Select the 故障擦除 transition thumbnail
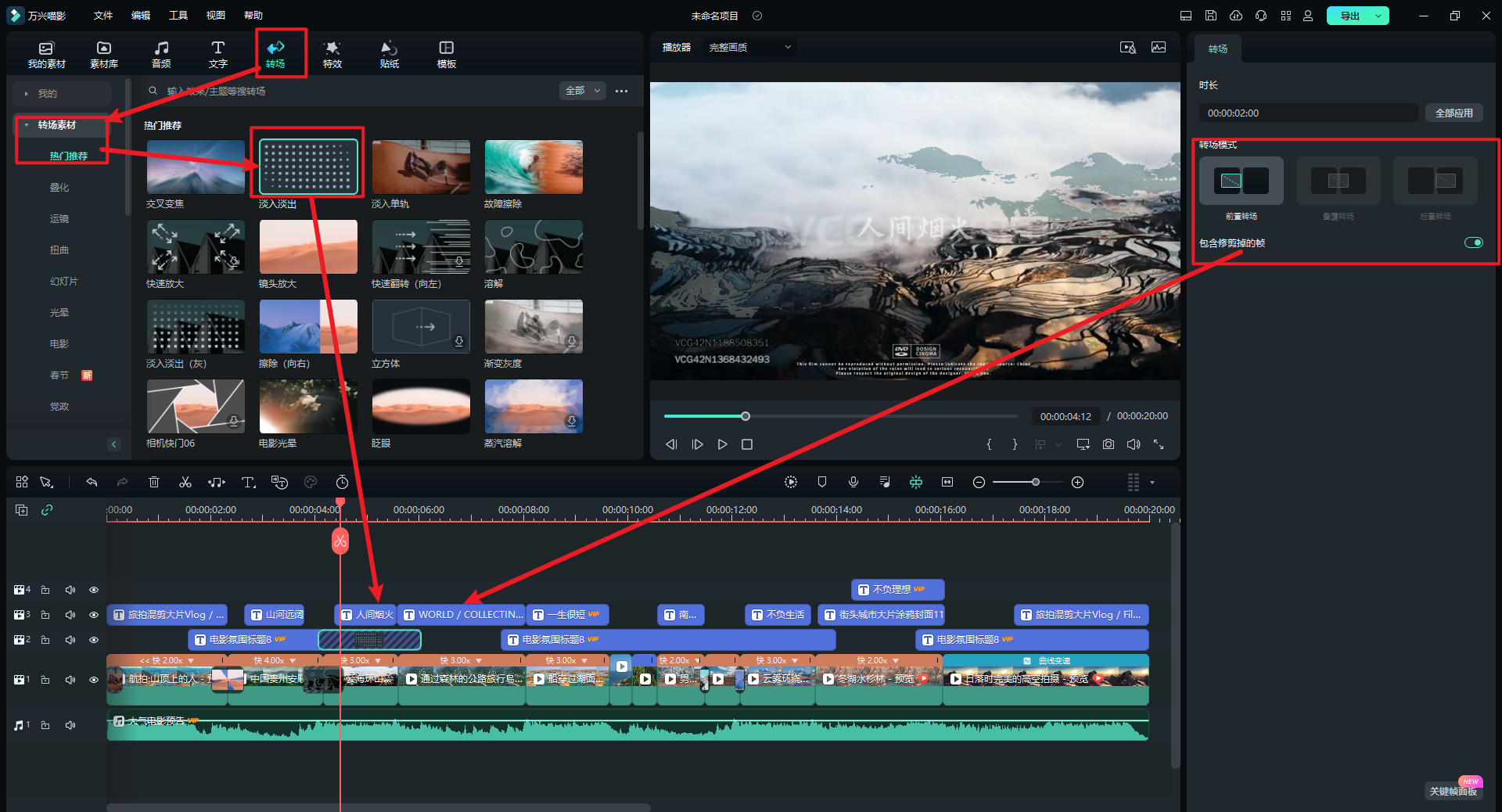 [534, 167]
